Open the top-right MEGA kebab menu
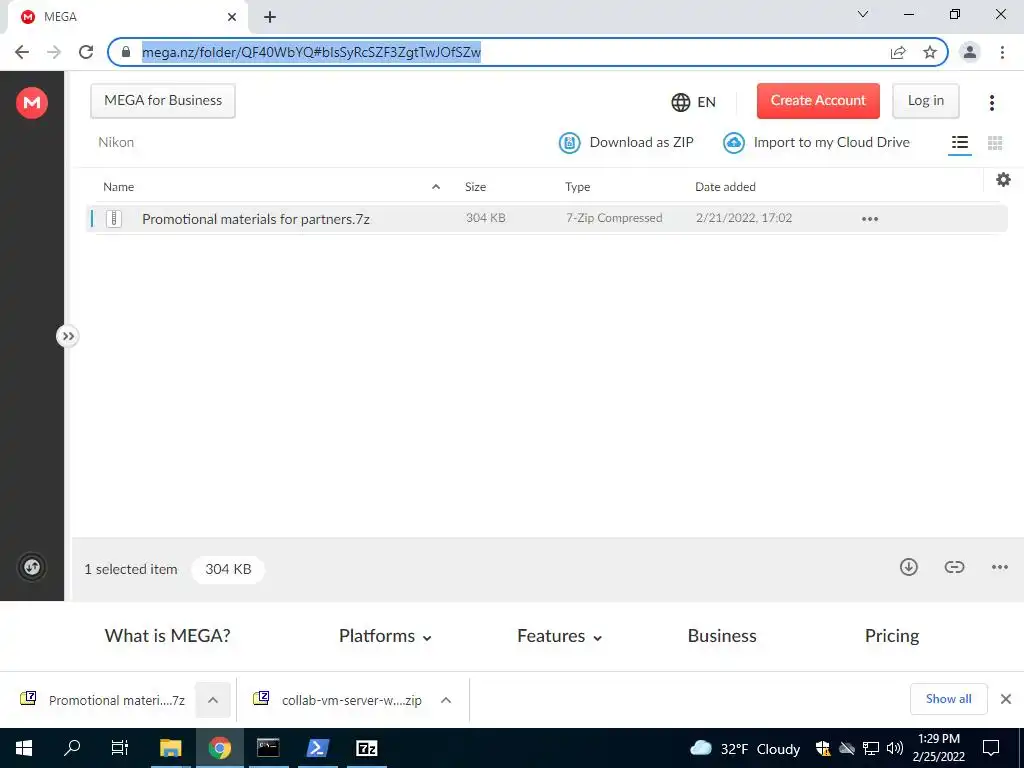Image resolution: width=1024 pixels, height=768 pixels. [991, 103]
